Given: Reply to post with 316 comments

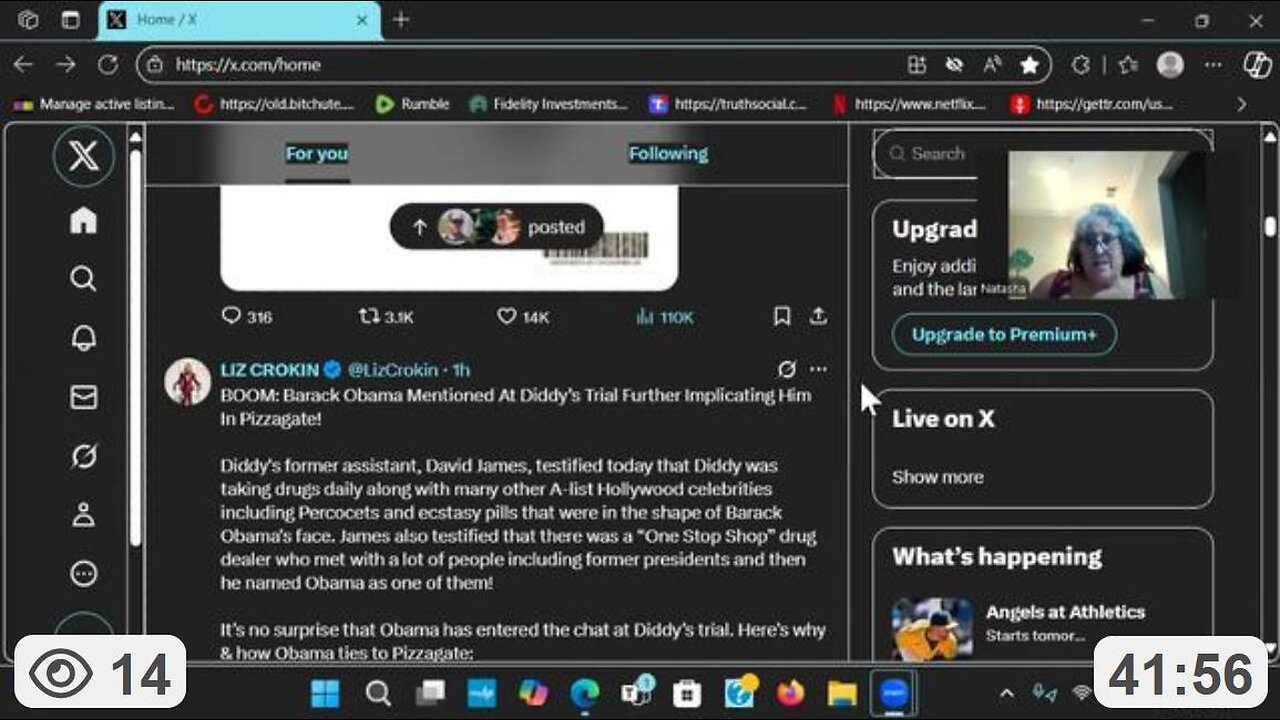Looking at the screenshot, I should (247, 316).
